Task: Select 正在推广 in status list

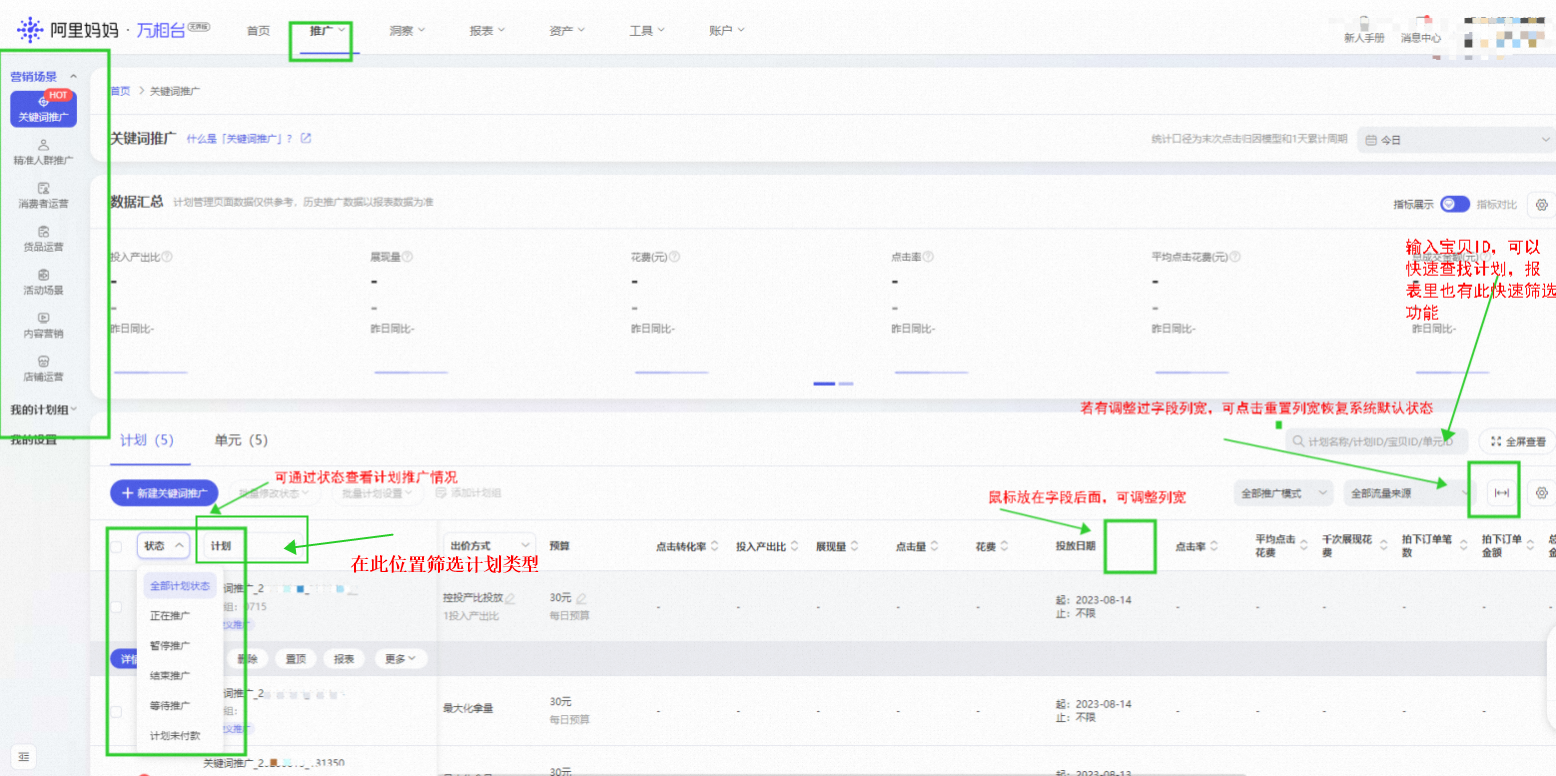Action: tap(170, 616)
